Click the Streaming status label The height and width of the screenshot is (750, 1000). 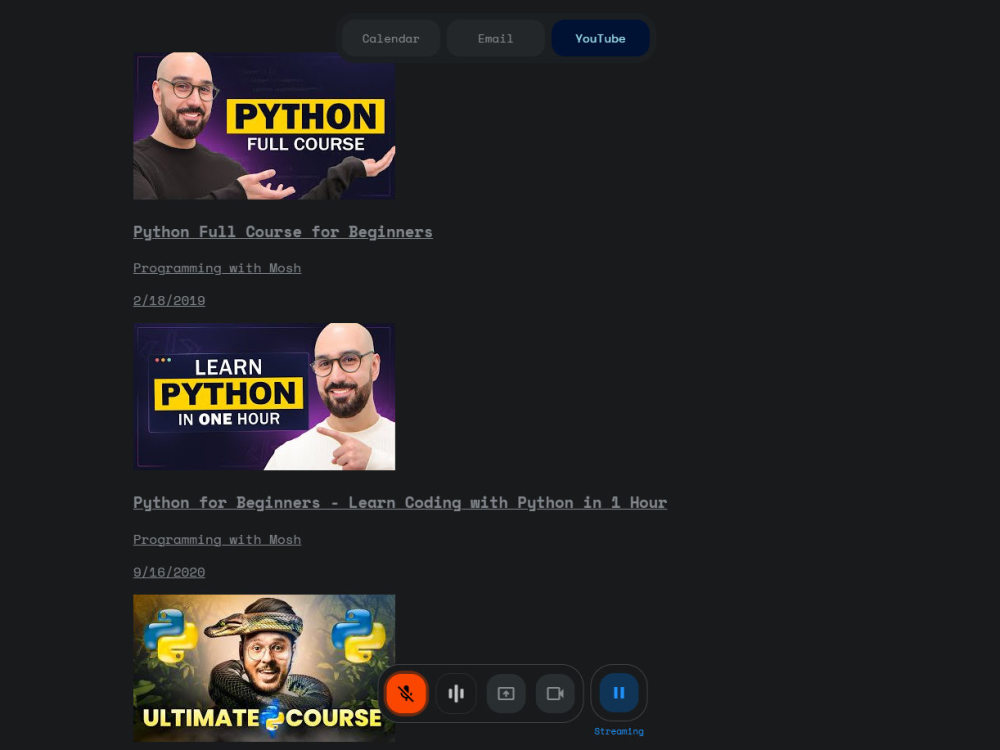pos(619,732)
